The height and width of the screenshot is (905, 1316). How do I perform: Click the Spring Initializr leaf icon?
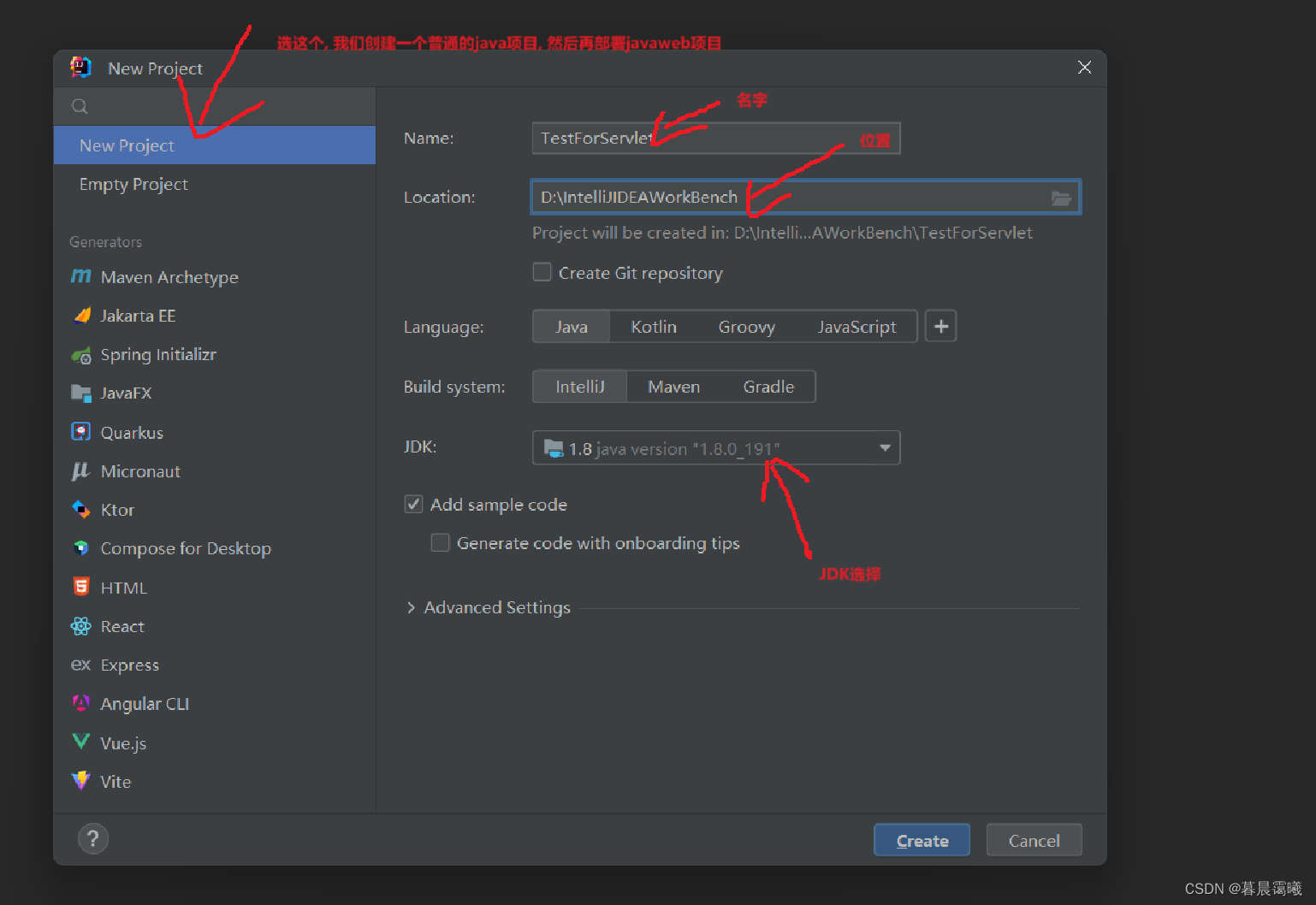(81, 355)
